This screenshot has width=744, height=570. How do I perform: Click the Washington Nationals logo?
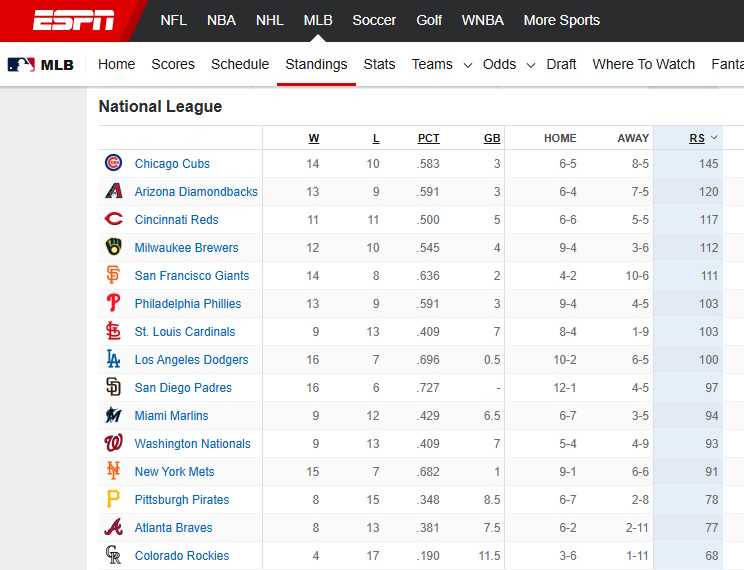[113, 443]
